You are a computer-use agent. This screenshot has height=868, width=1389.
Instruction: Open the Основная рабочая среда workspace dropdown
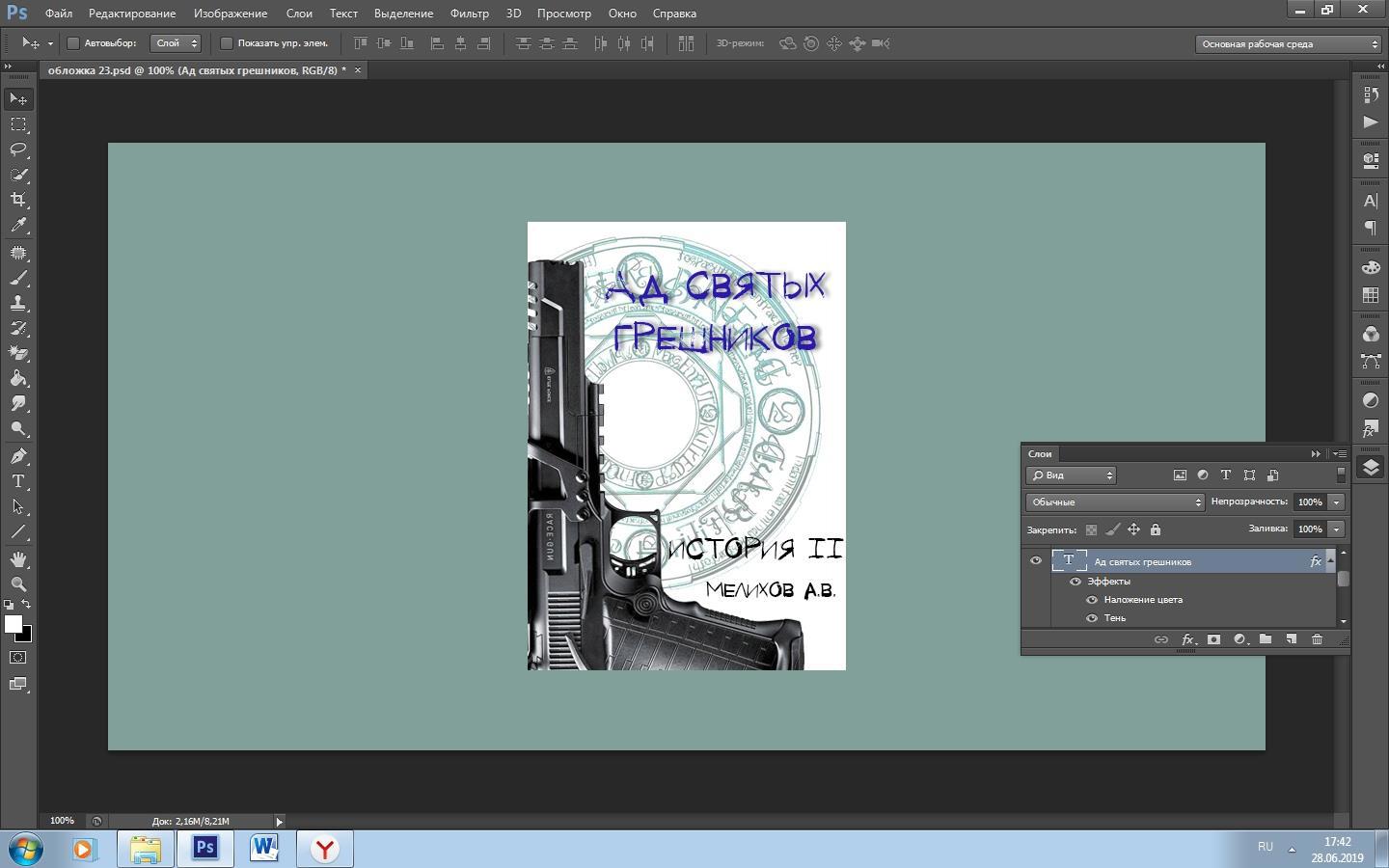click(1289, 43)
